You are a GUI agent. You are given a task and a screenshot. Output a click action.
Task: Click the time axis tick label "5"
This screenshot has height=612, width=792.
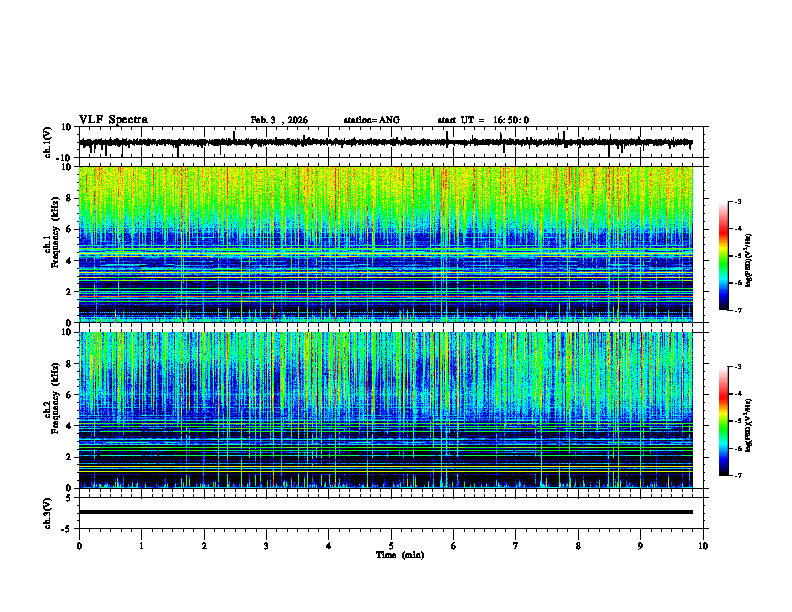click(x=391, y=546)
